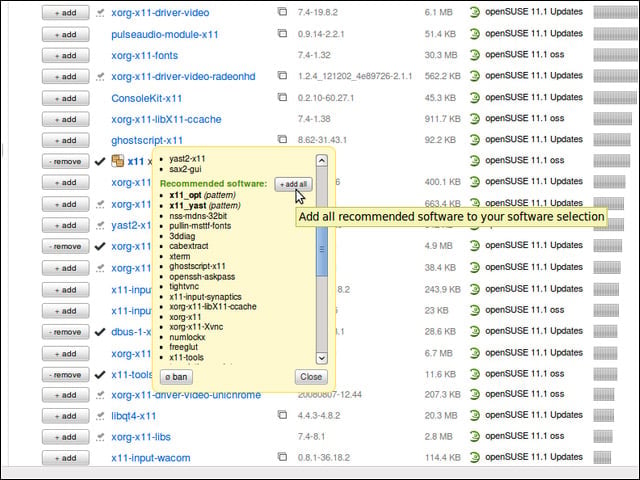The image size is (640, 480).
Task: Click update icon in libqt4-x11 row
Action: coord(282,415)
